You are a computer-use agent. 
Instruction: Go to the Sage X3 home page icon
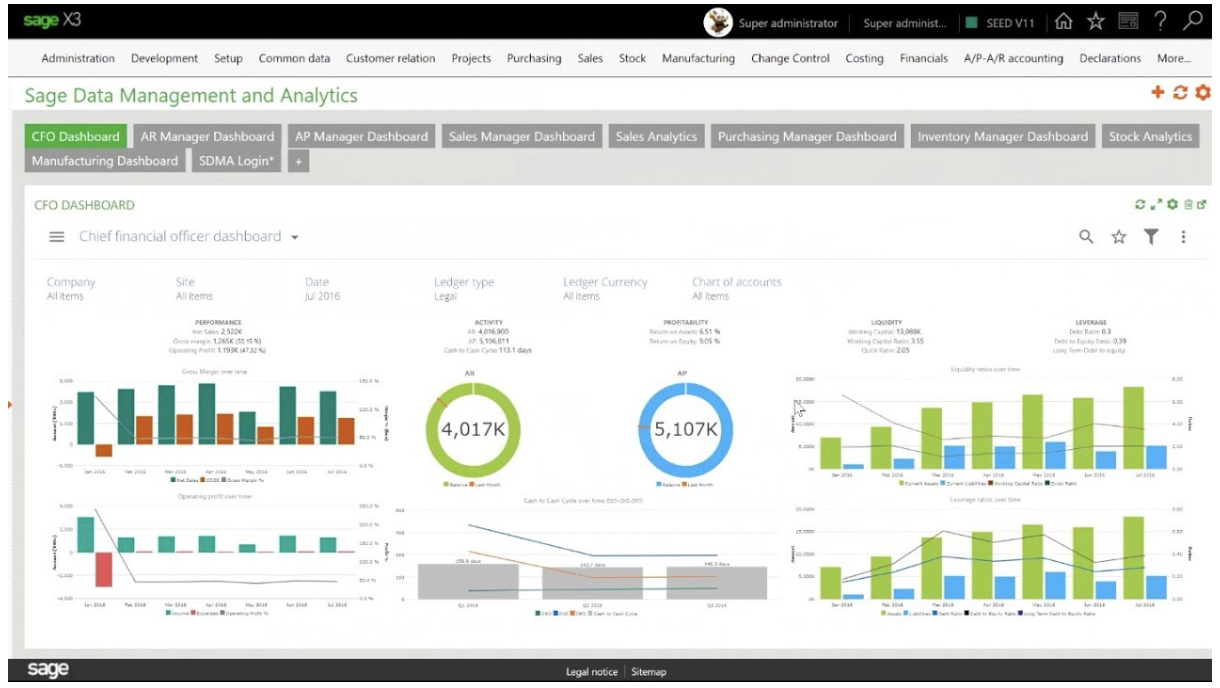coord(1065,22)
